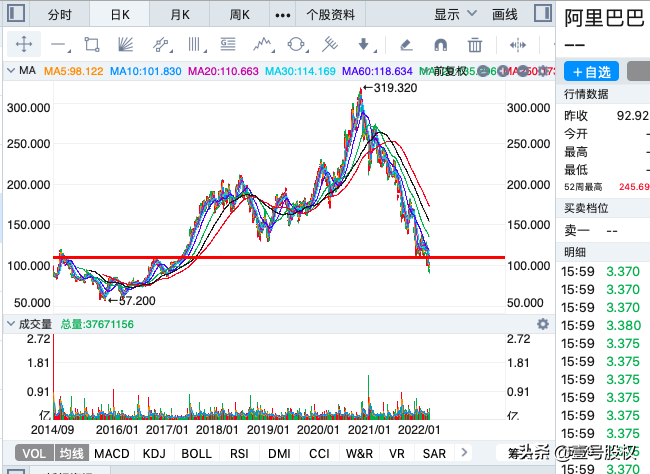
Task: Select the circle drawing tool
Action: pyautogui.click(x=296, y=44)
